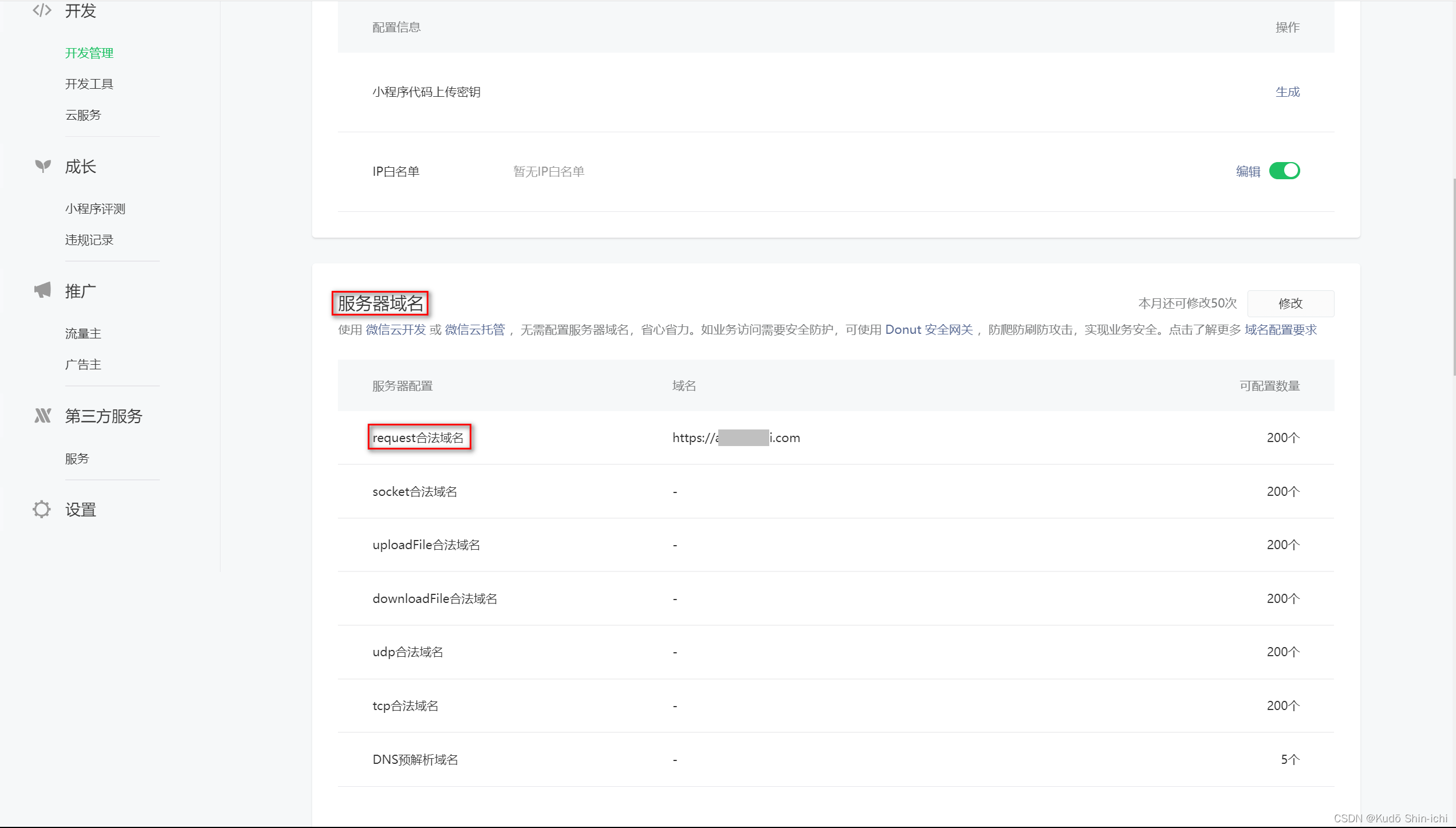1456x828 pixels.
Task: Click the DNS预解析域名 row label
Action: (x=415, y=760)
